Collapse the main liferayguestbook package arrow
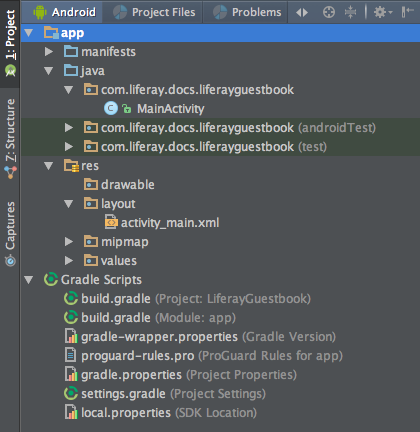The height and width of the screenshot is (432, 420). [x=69, y=90]
